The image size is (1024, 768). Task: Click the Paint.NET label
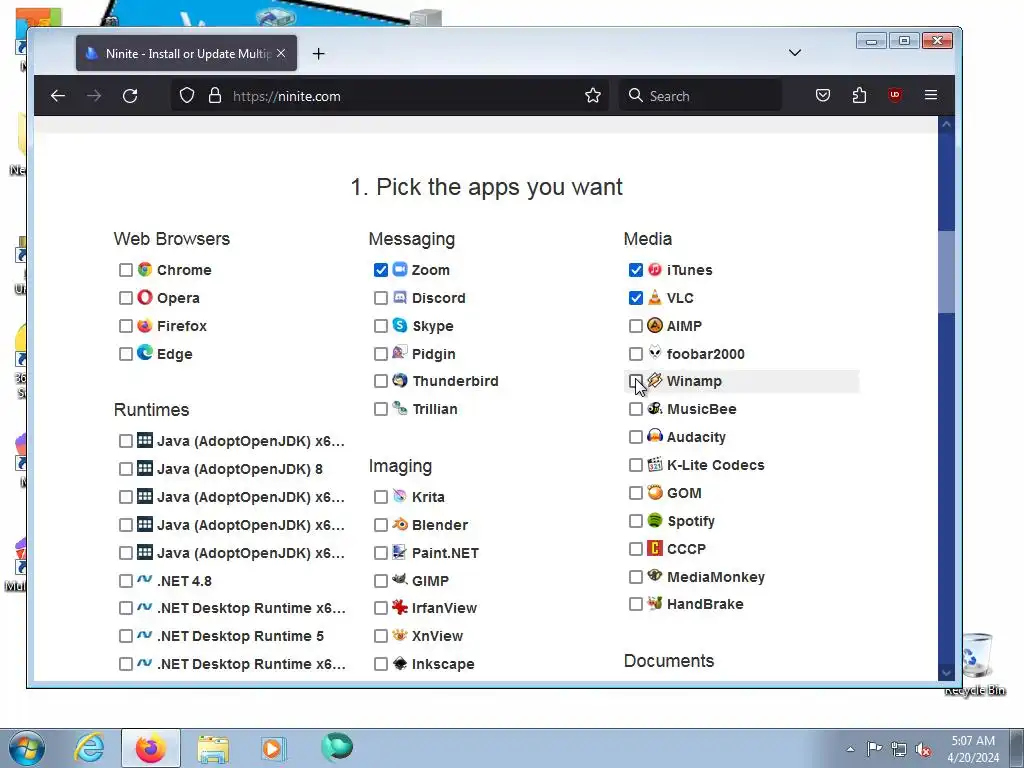click(445, 553)
